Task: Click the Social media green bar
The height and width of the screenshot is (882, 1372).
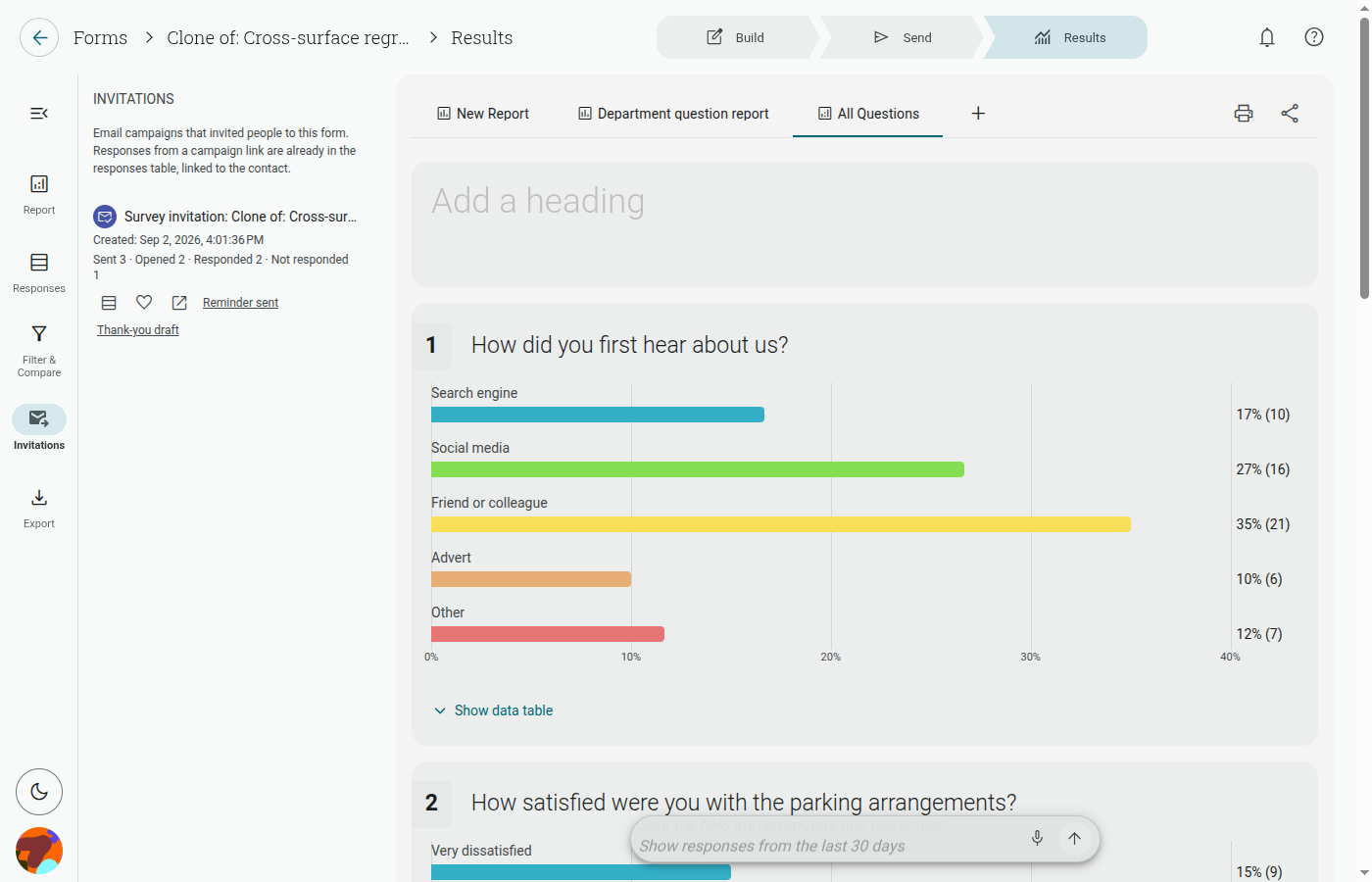Action: click(x=698, y=469)
